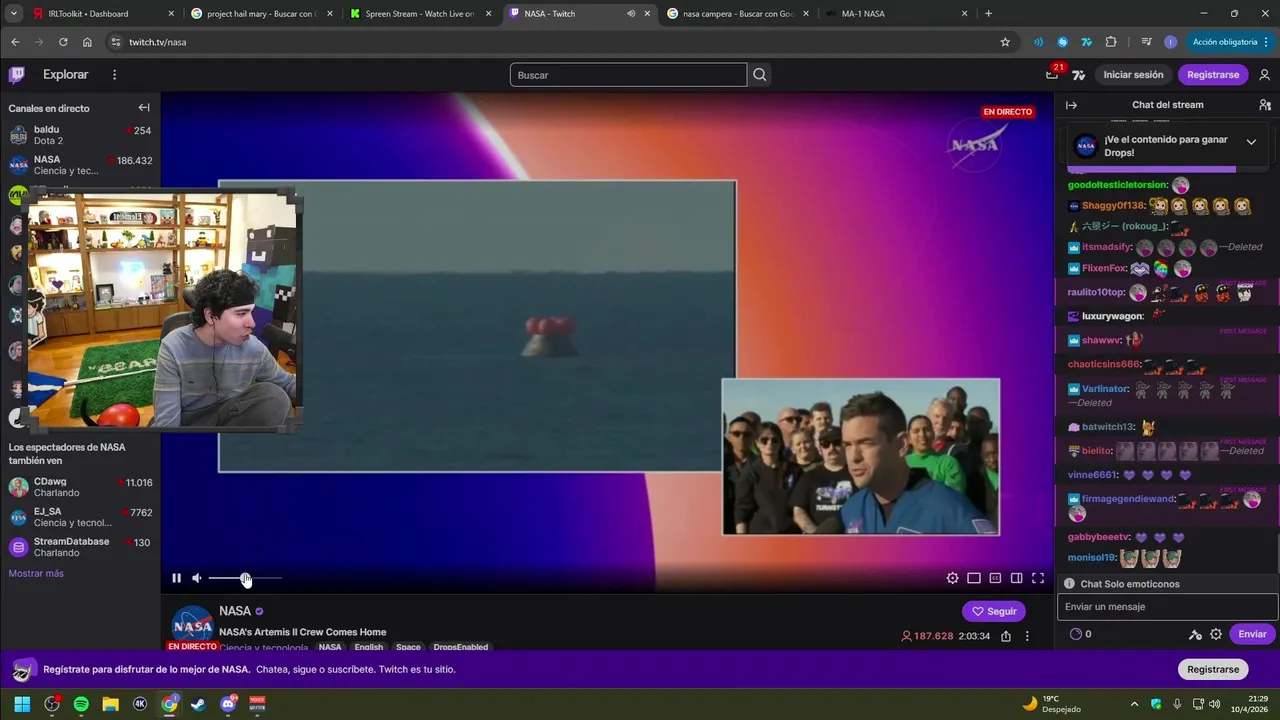Share the NASA stream
Image resolution: width=1280 pixels, height=720 pixels.
[1005, 636]
